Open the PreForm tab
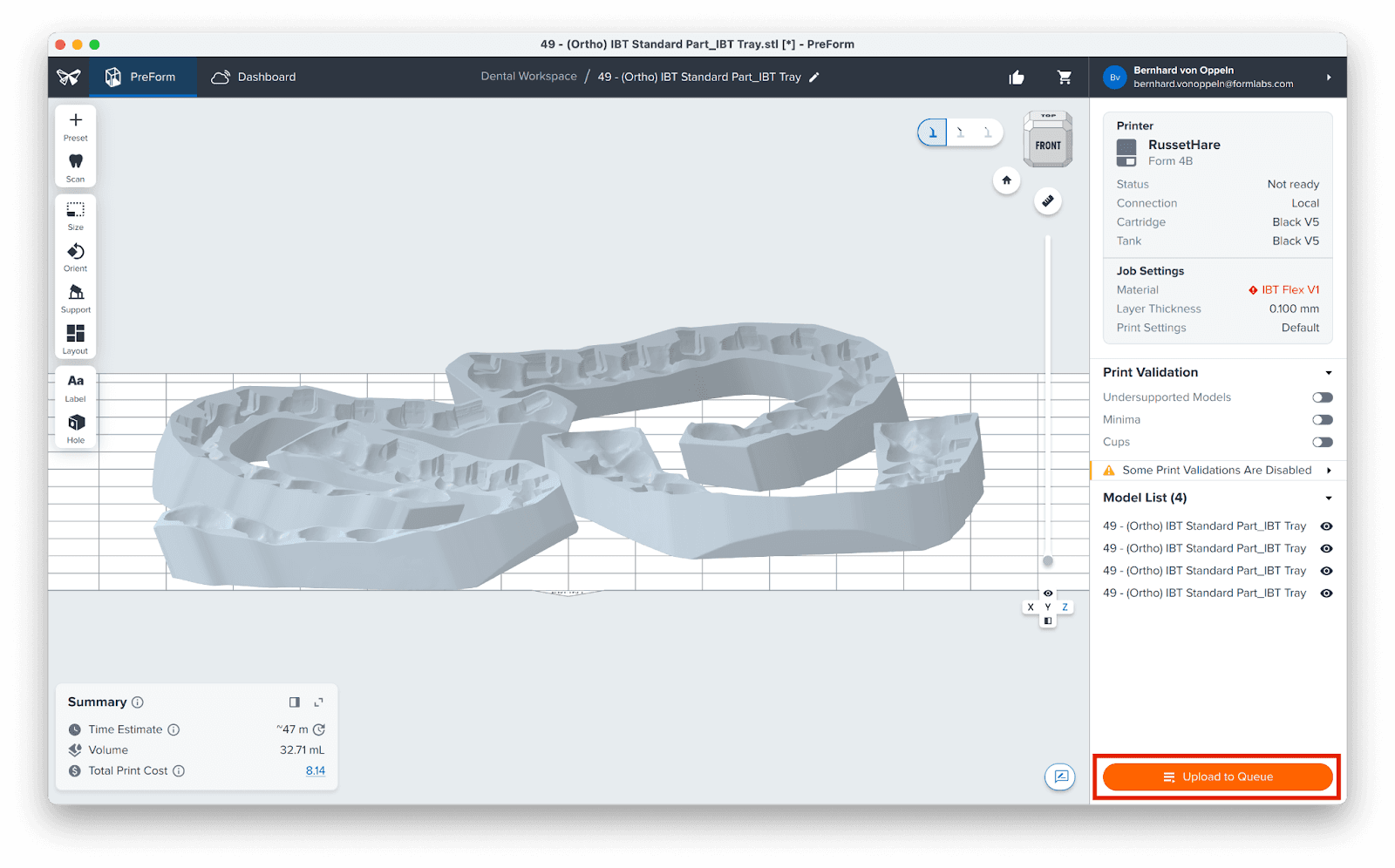Viewport: 1395px width, 868px height. point(143,77)
